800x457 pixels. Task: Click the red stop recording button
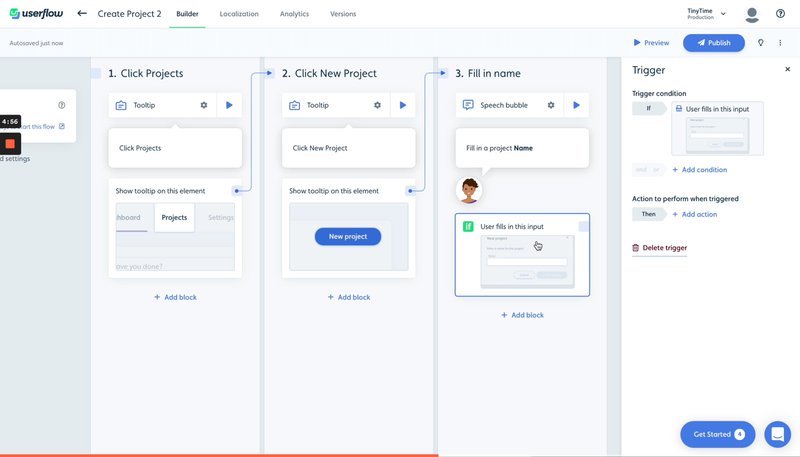(10, 144)
